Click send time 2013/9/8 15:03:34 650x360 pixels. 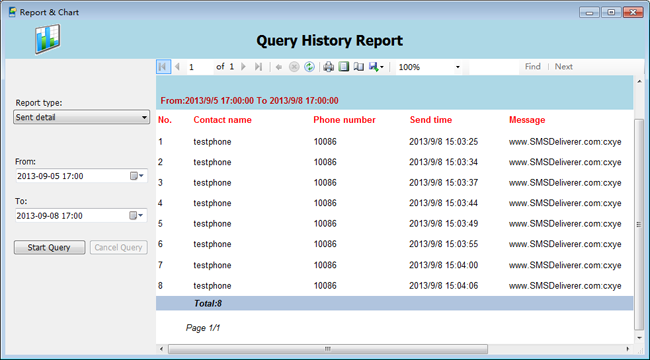tap(444, 162)
